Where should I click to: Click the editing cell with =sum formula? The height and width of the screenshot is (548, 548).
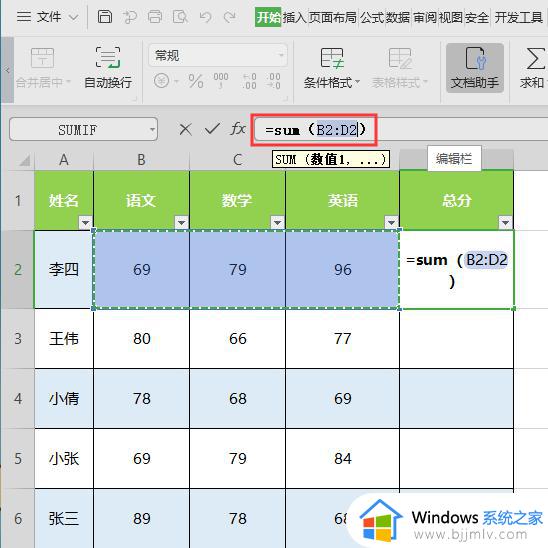(456, 269)
